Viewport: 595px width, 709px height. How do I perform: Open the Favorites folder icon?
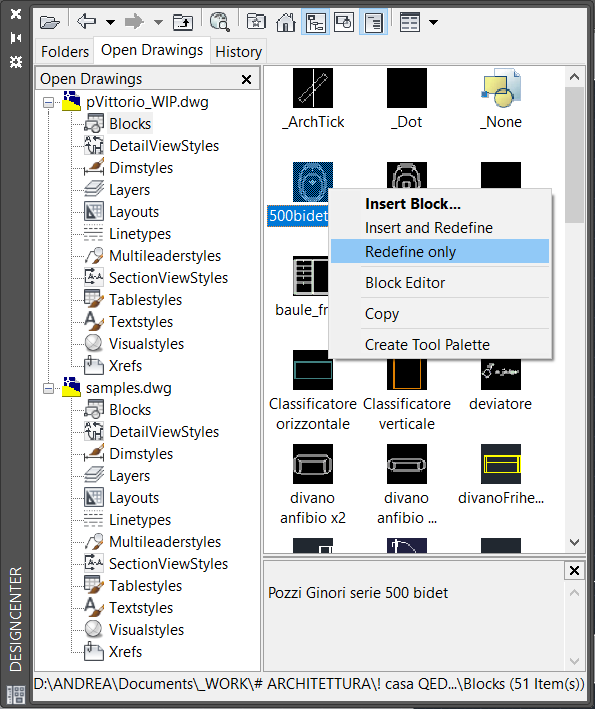256,22
